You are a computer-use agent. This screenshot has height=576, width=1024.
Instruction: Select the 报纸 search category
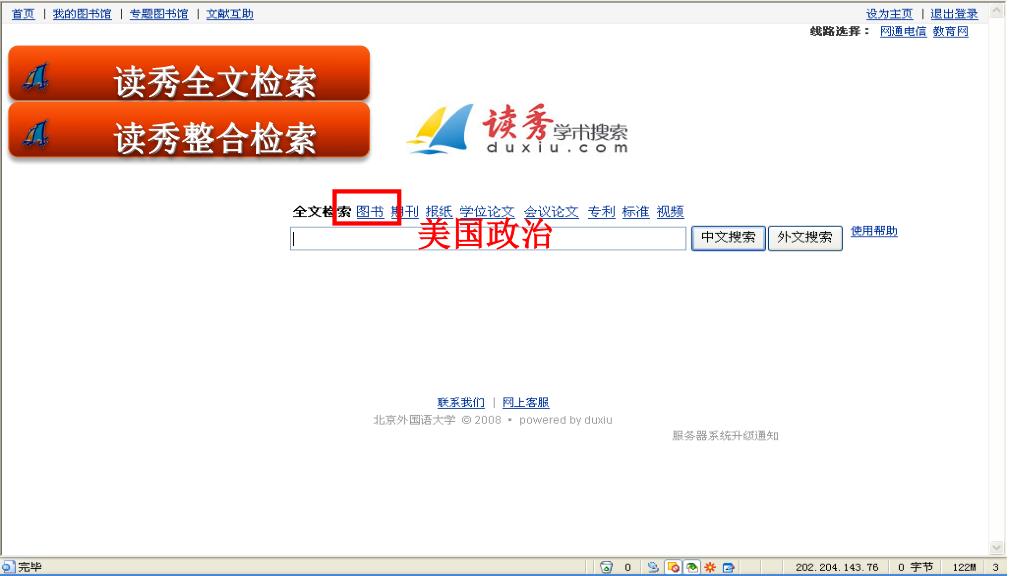point(439,212)
